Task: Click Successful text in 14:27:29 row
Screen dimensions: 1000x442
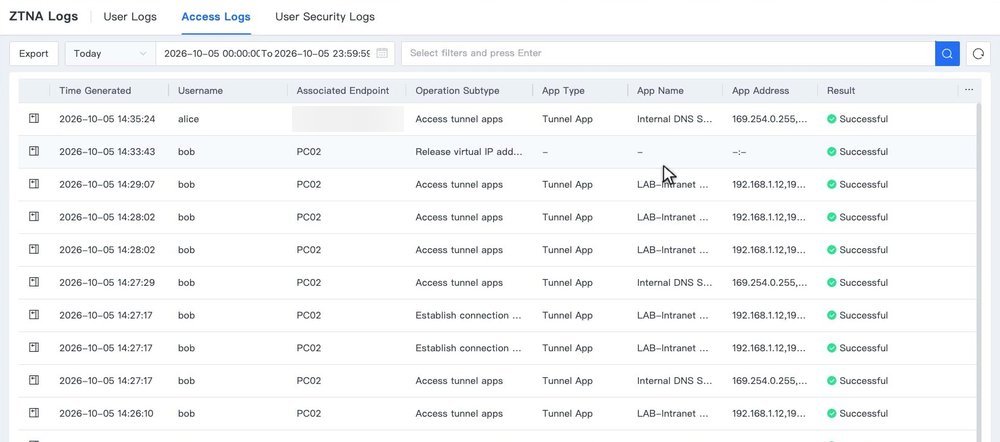Action: (x=864, y=283)
